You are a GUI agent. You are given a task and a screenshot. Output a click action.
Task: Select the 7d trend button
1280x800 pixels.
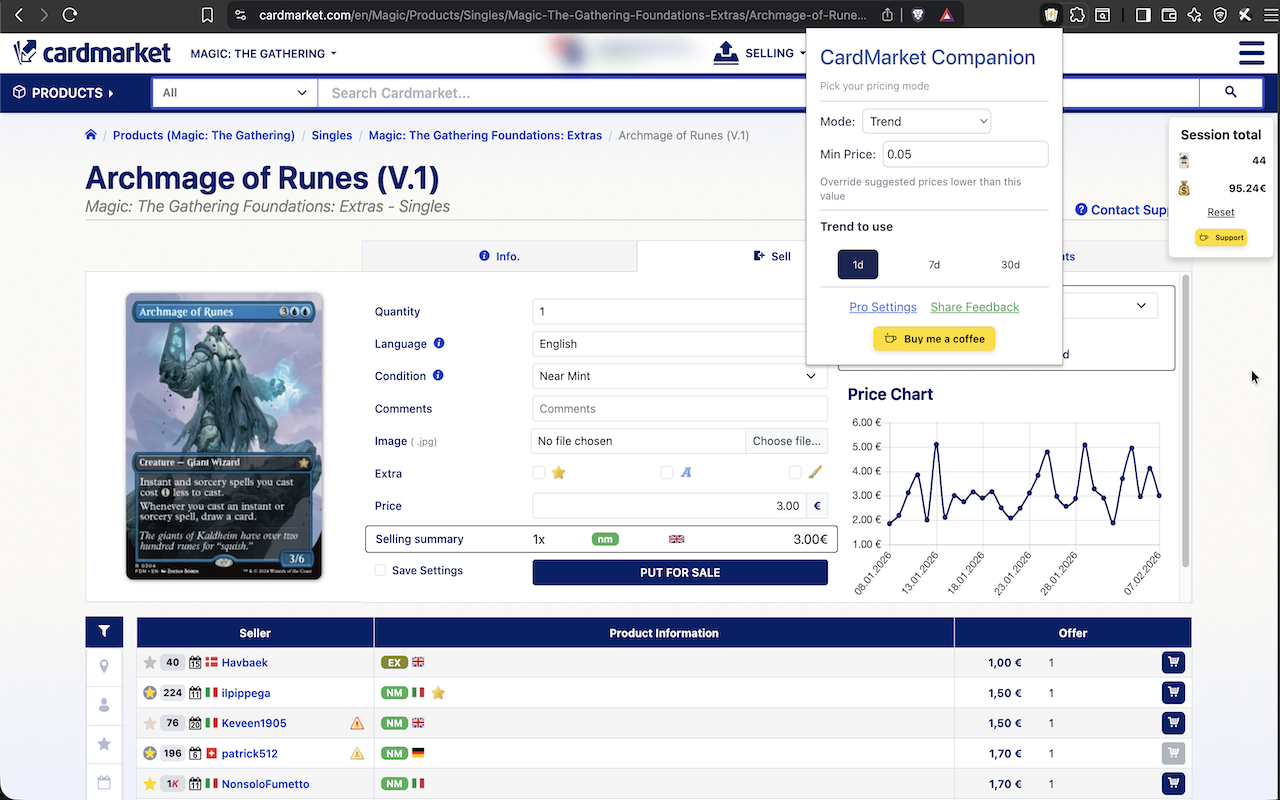point(934,264)
